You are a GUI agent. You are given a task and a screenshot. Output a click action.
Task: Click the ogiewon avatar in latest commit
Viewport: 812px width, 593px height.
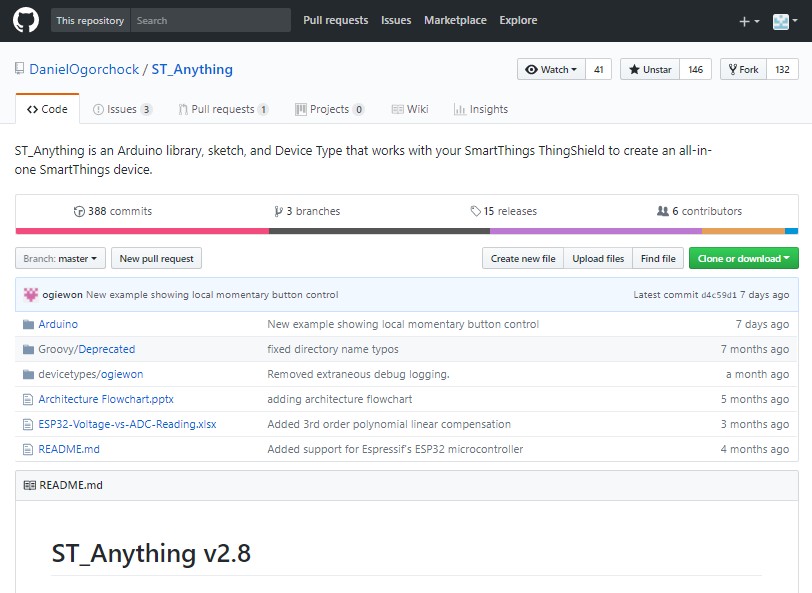(31, 295)
